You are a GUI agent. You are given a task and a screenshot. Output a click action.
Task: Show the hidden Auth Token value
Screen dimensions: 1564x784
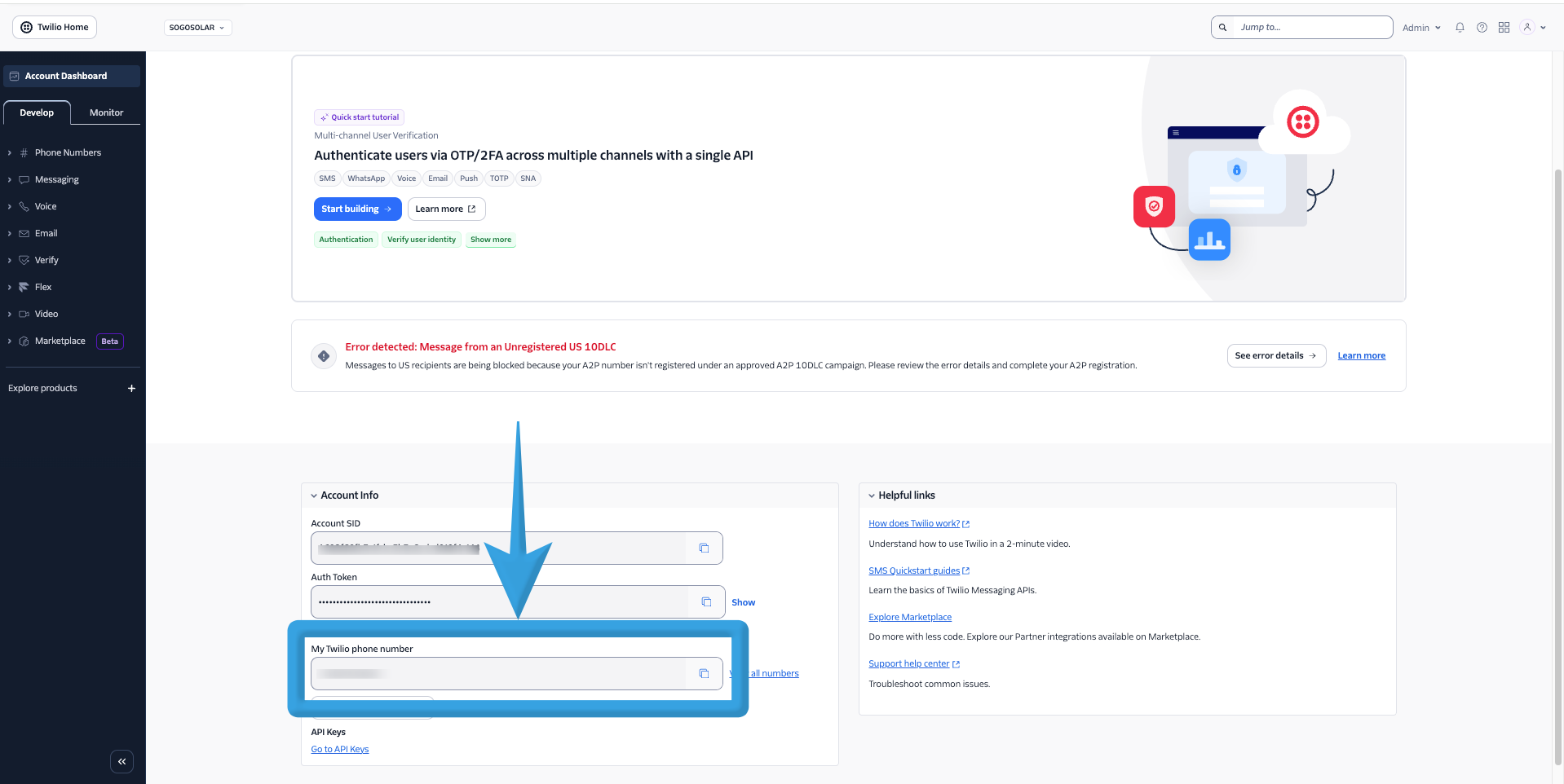742,601
